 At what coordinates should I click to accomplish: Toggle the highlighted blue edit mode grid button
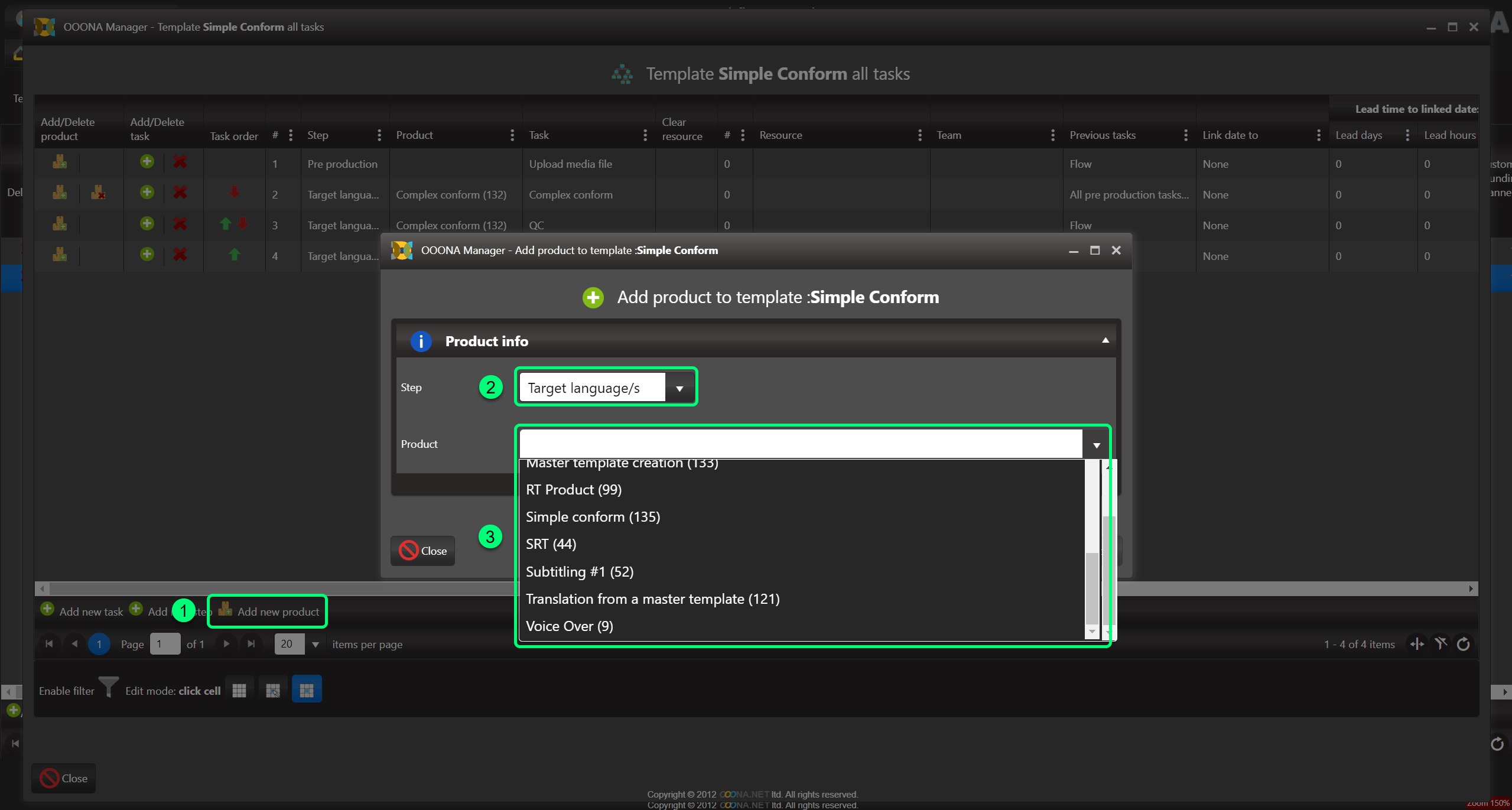(x=307, y=689)
